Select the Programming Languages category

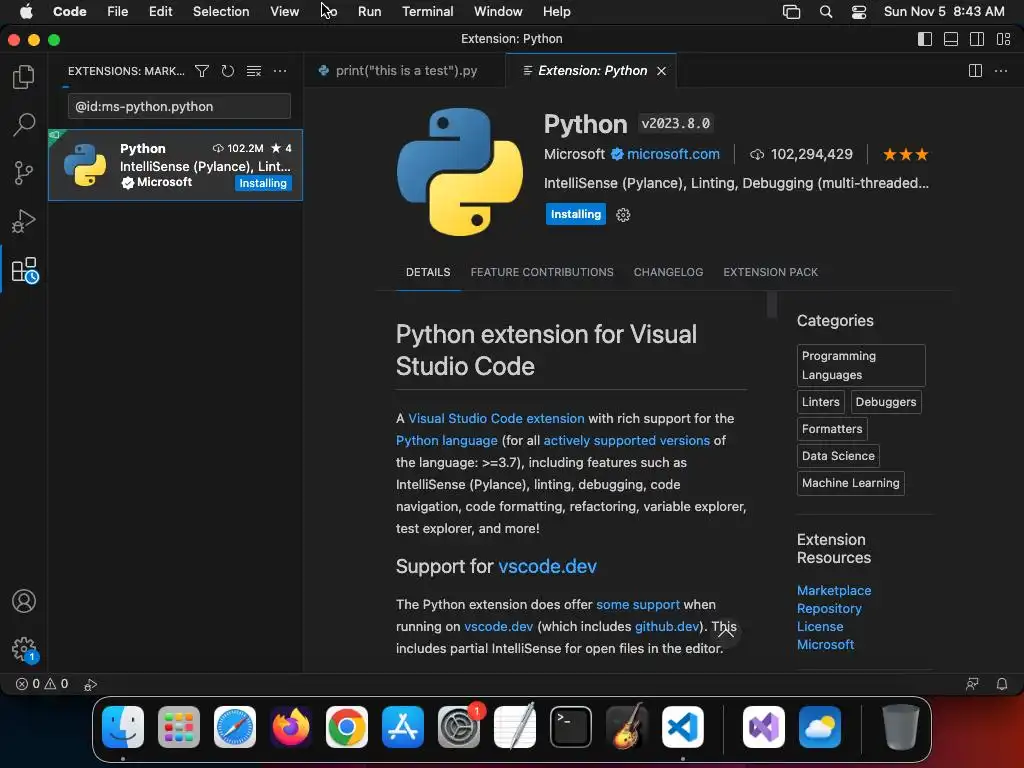861,366
